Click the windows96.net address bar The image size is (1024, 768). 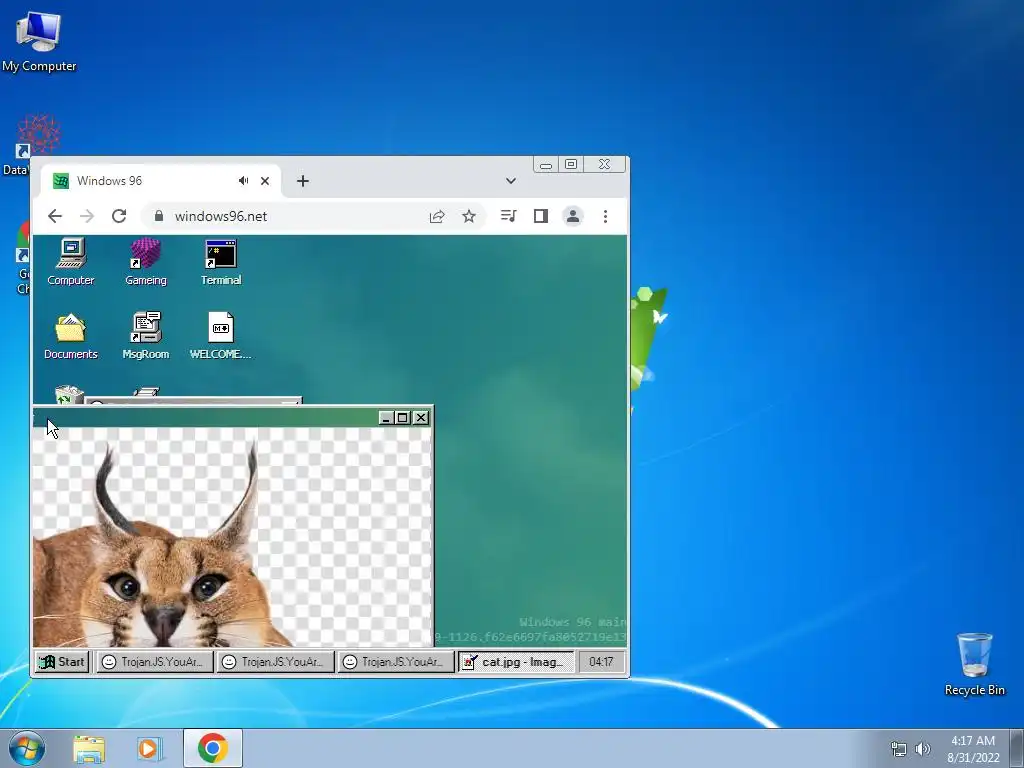(x=313, y=216)
